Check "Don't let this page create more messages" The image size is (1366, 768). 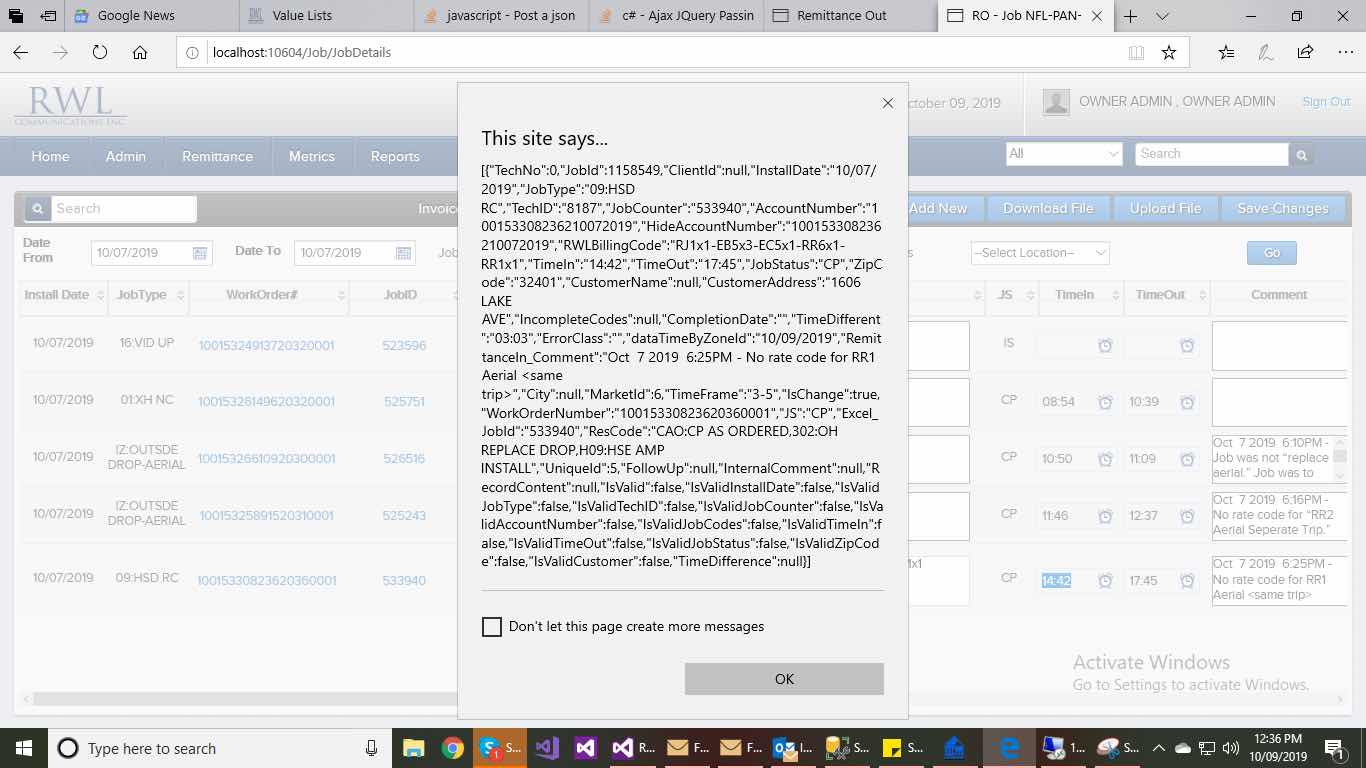click(x=492, y=627)
